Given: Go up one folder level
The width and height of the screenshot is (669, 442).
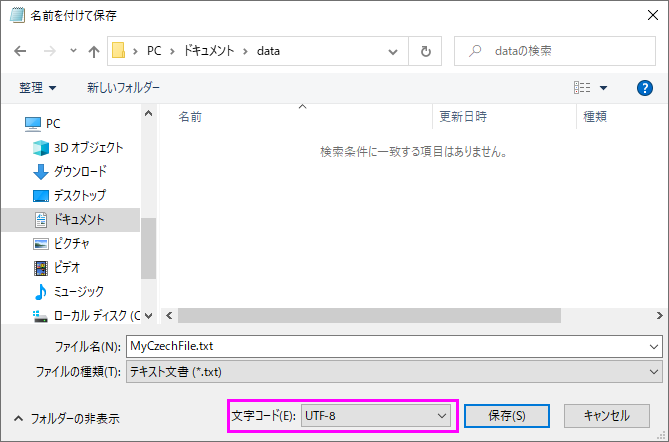Looking at the screenshot, I should coord(94,52).
